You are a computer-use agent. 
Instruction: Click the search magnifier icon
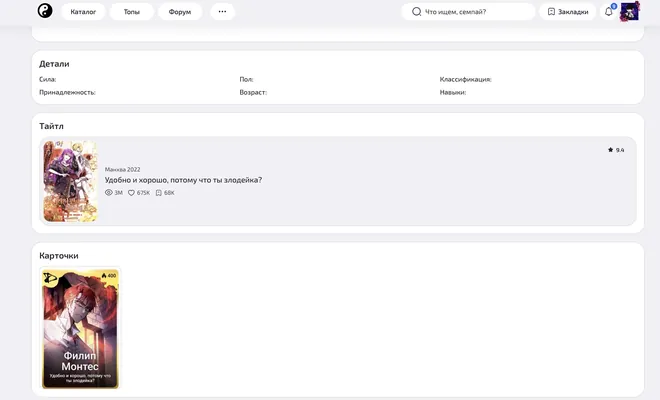(416, 12)
